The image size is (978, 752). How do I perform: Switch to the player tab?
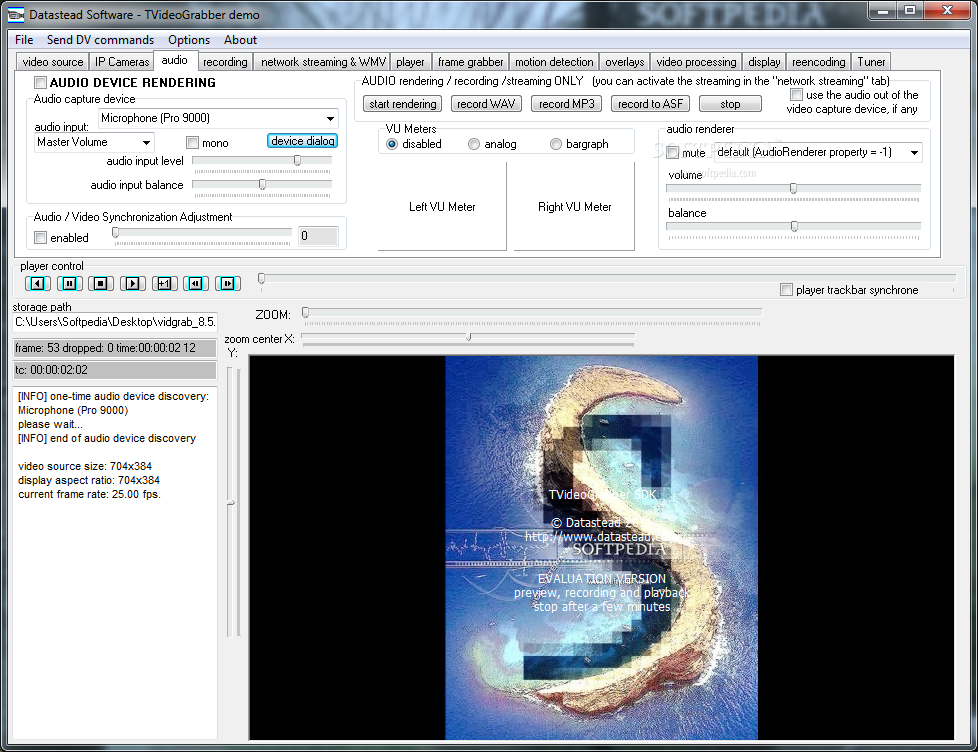(410, 62)
